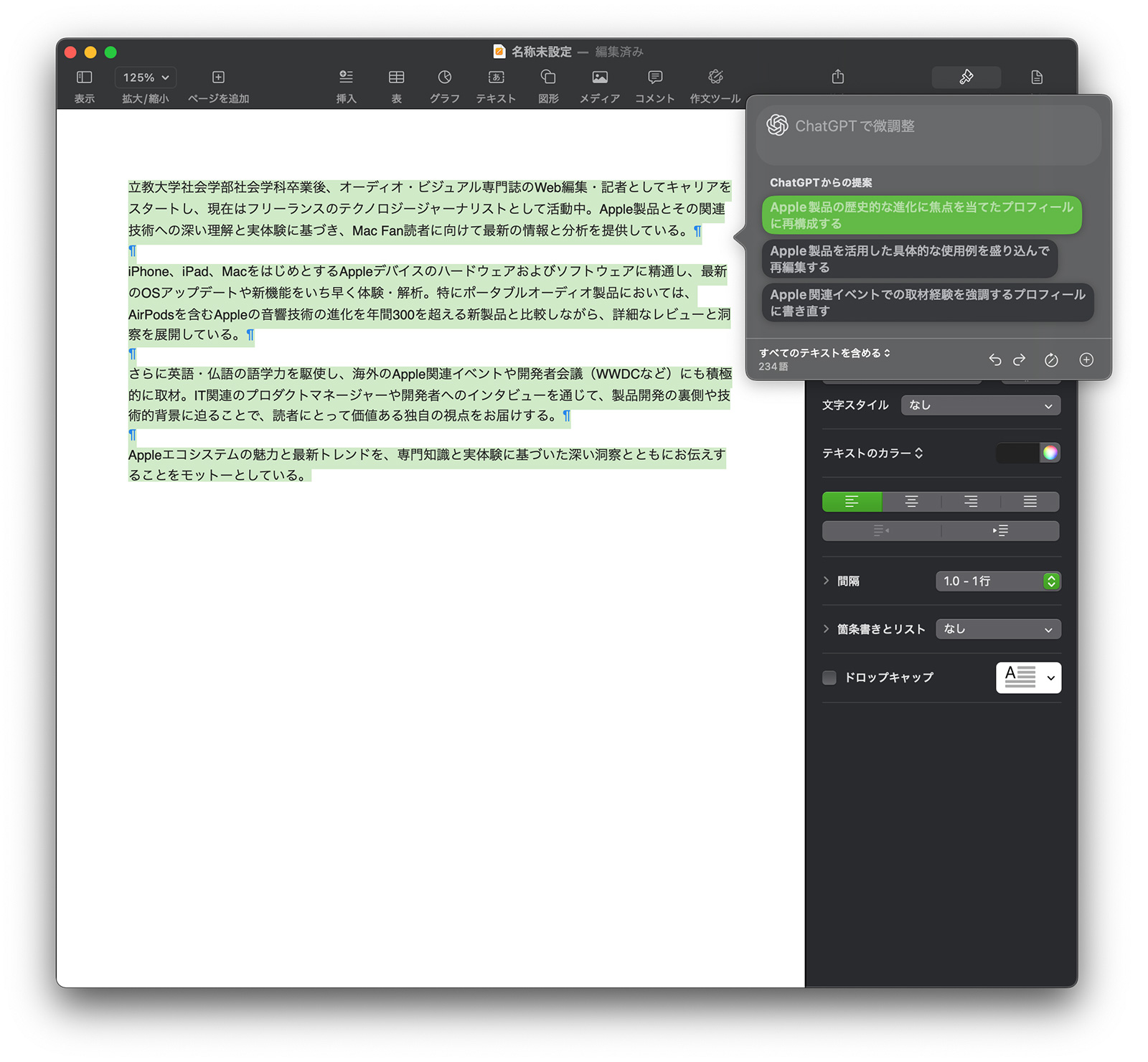Click the paragraph beginning iPhone、iPad、Mac
The width and height of the screenshot is (1148, 1062).
tap(429, 303)
